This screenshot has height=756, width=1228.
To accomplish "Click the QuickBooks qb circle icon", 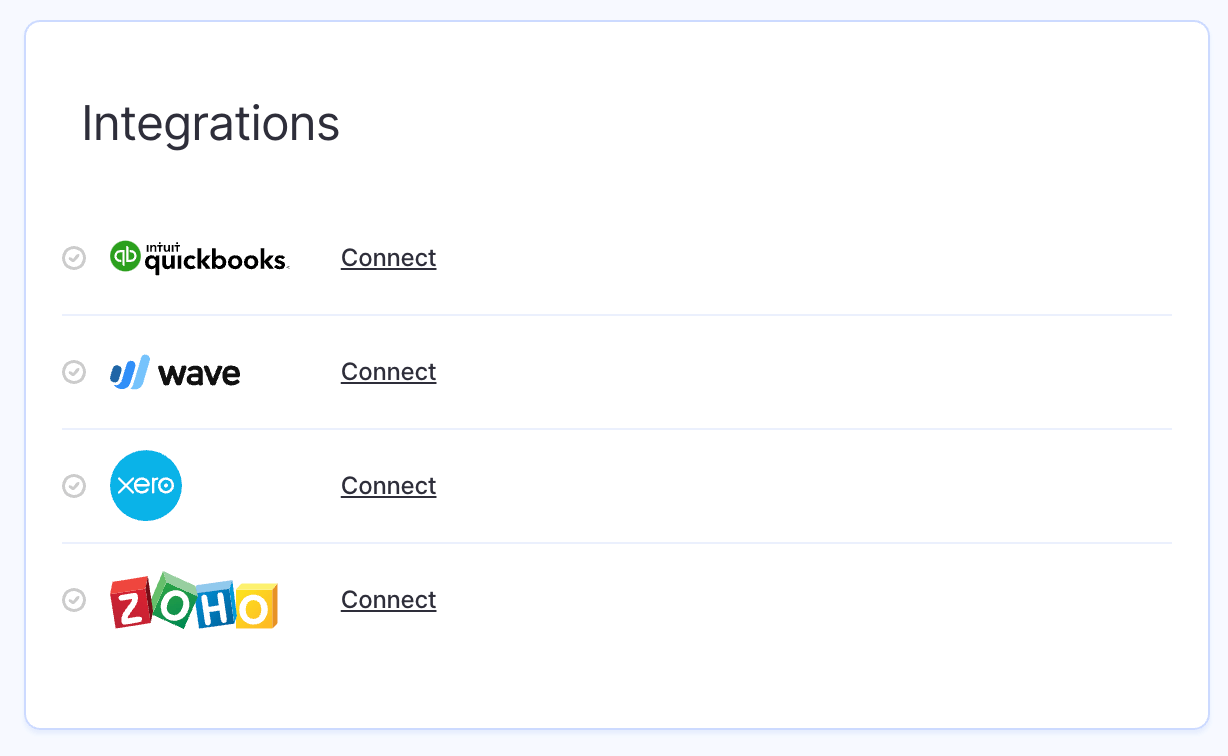I will 124,257.
